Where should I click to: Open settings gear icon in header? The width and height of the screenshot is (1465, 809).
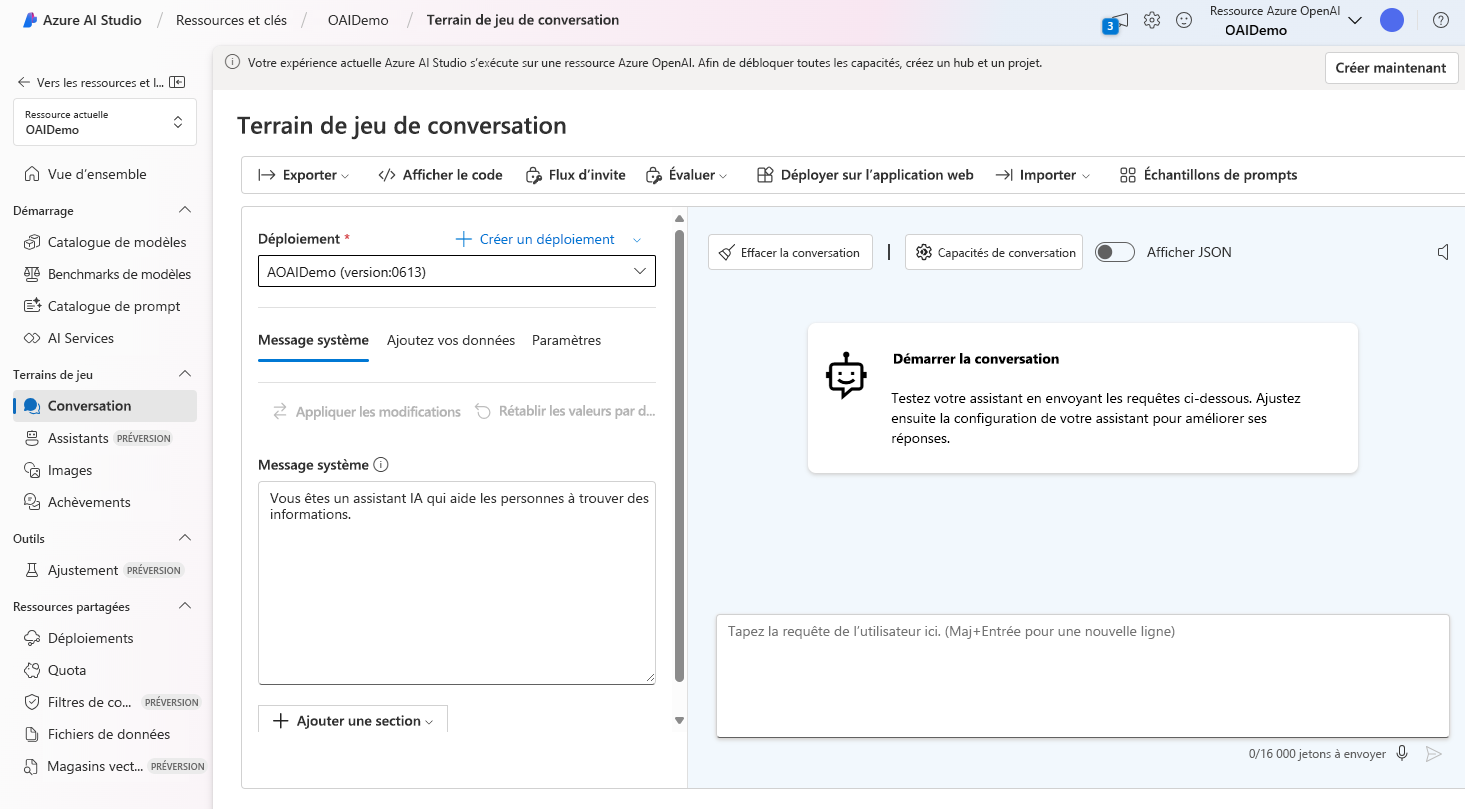click(1152, 20)
